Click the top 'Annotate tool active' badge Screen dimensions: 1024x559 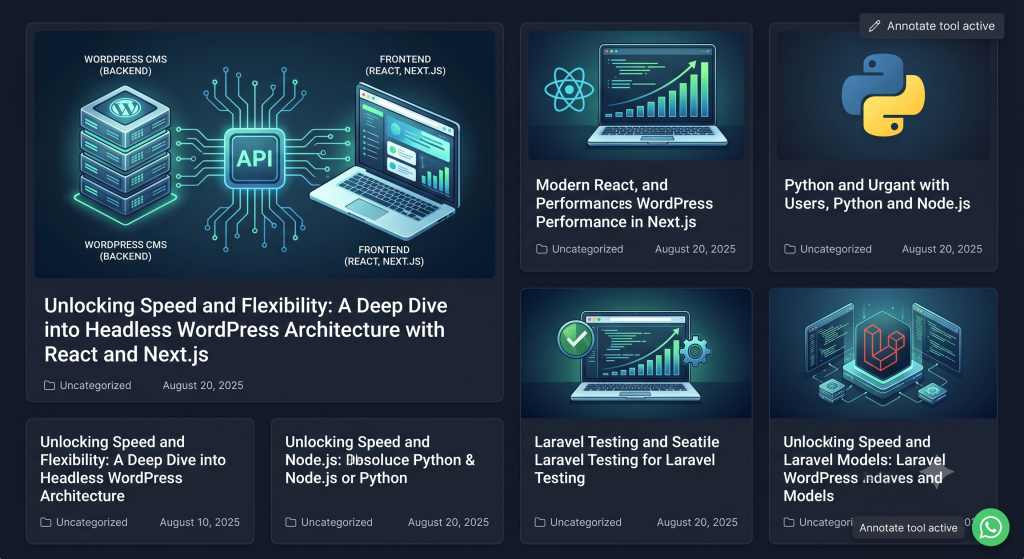pos(931,26)
